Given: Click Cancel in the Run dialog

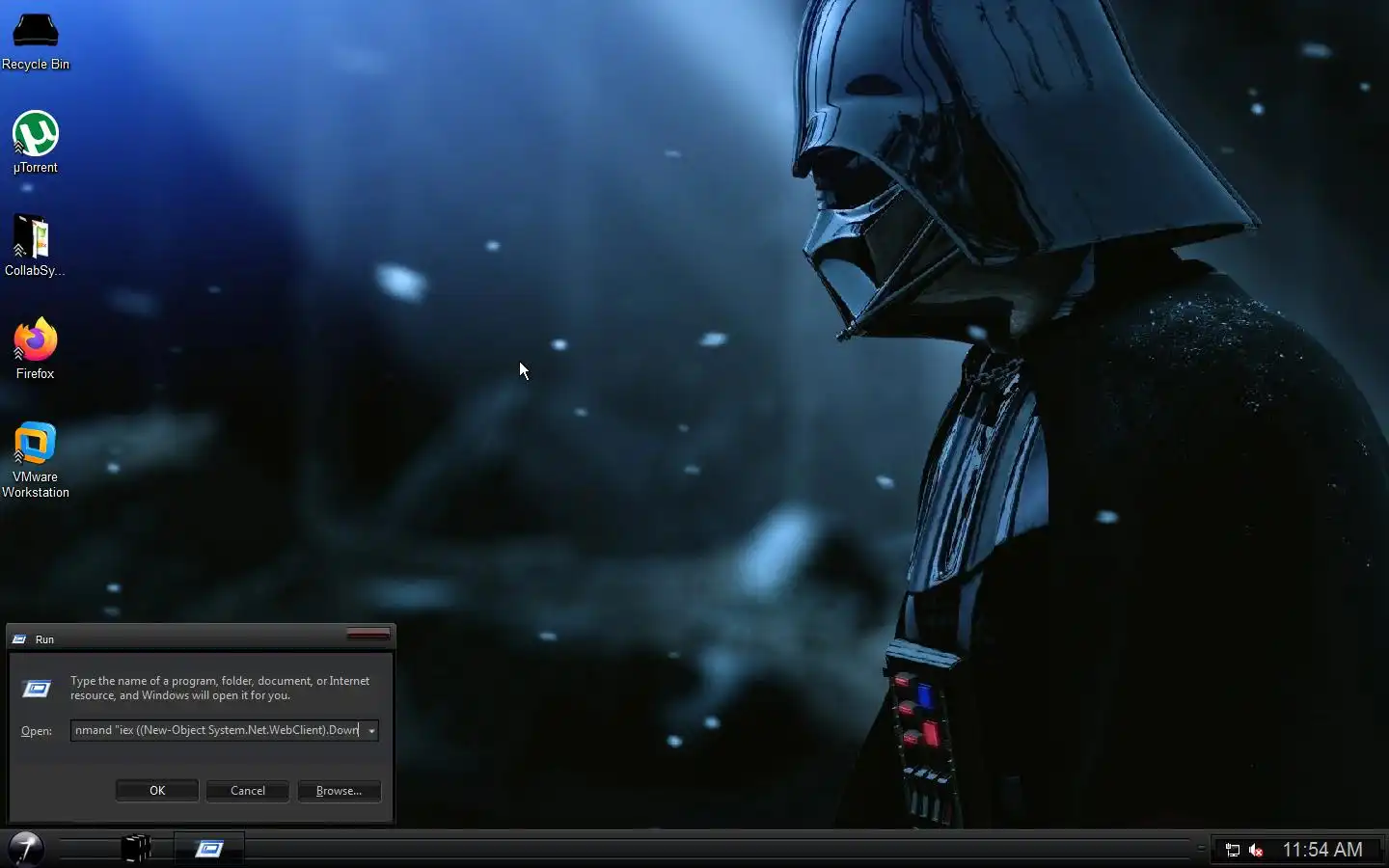Looking at the screenshot, I should [x=248, y=791].
